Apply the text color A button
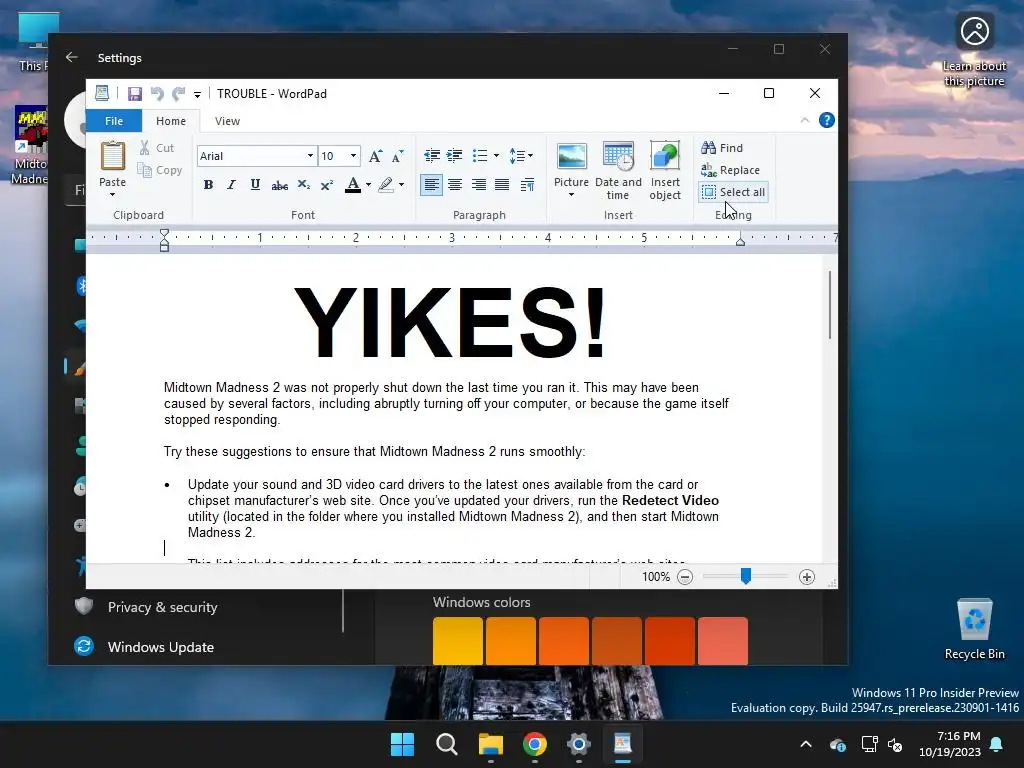The image size is (1024, 768). point(353,185)
